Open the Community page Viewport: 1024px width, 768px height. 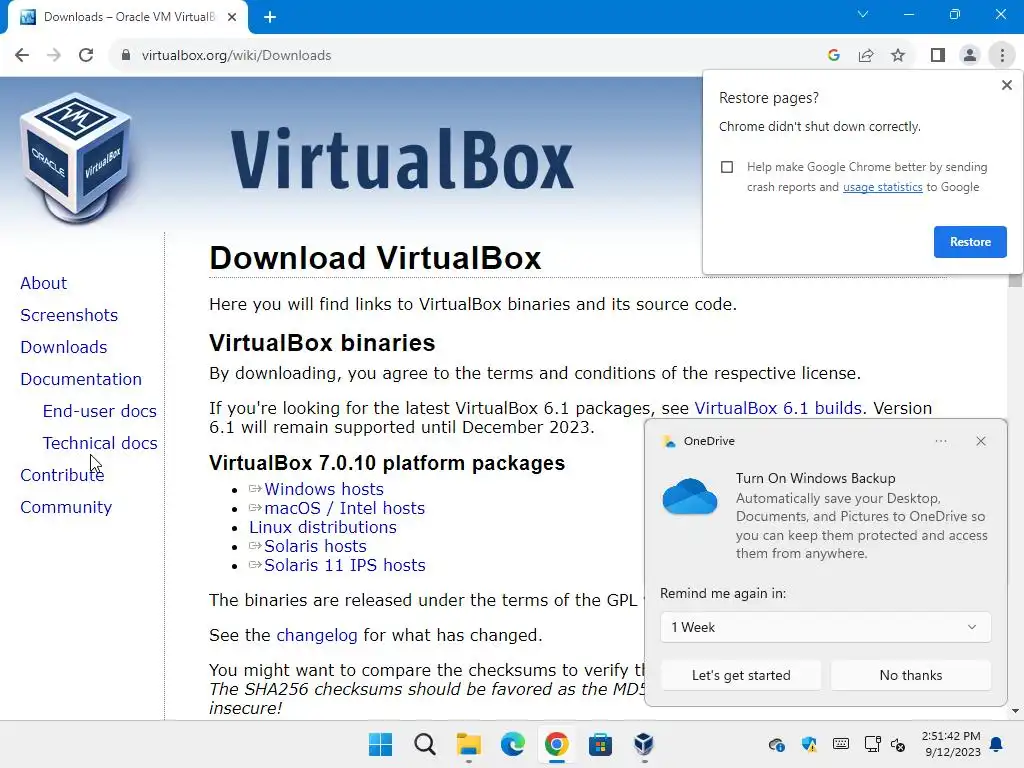pos(65,507)
